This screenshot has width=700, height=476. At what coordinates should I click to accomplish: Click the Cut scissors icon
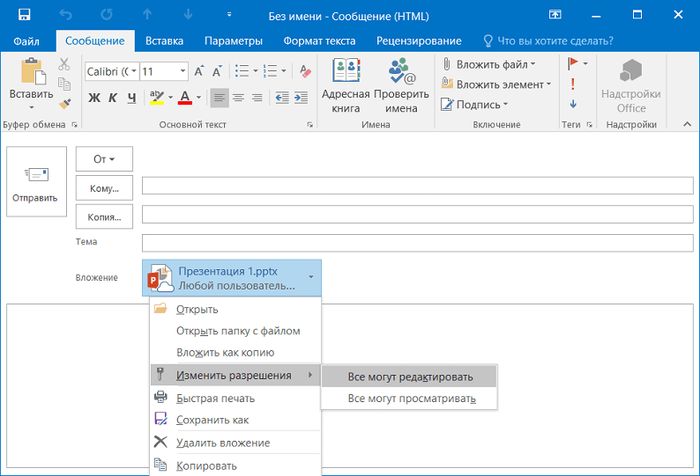pos(64,65)
